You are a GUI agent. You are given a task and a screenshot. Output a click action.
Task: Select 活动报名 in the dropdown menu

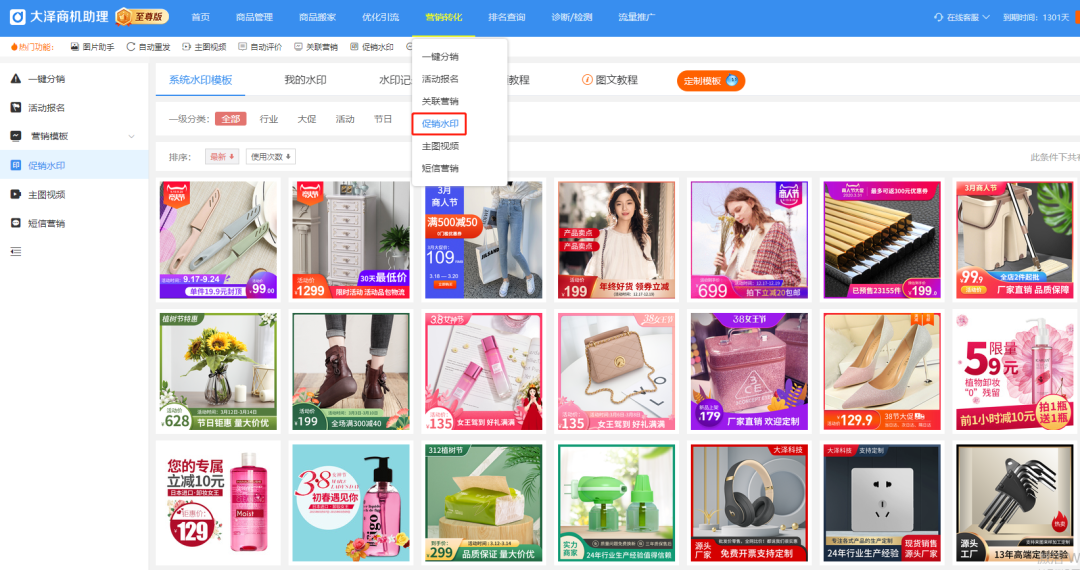coord(440,79)
